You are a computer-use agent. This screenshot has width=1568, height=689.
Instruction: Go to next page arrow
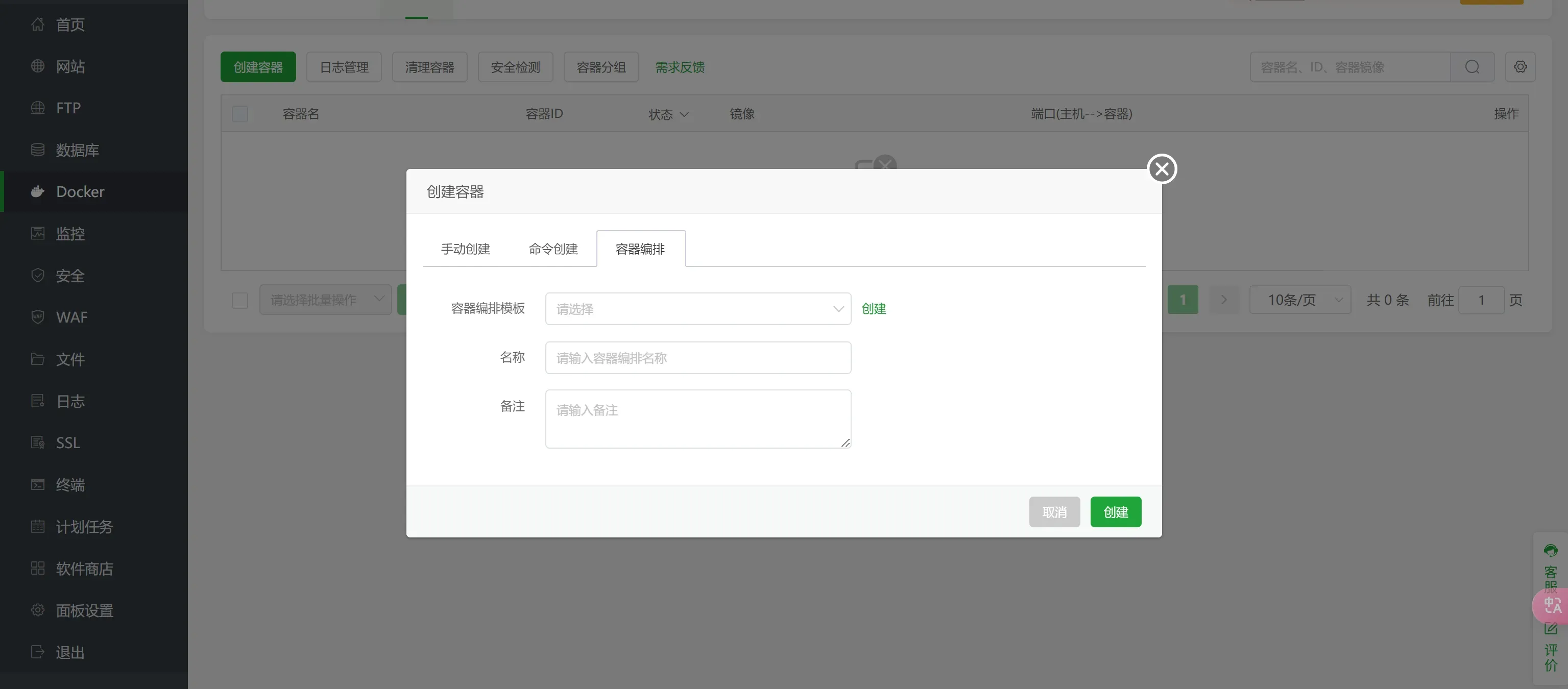[1223, 300]
